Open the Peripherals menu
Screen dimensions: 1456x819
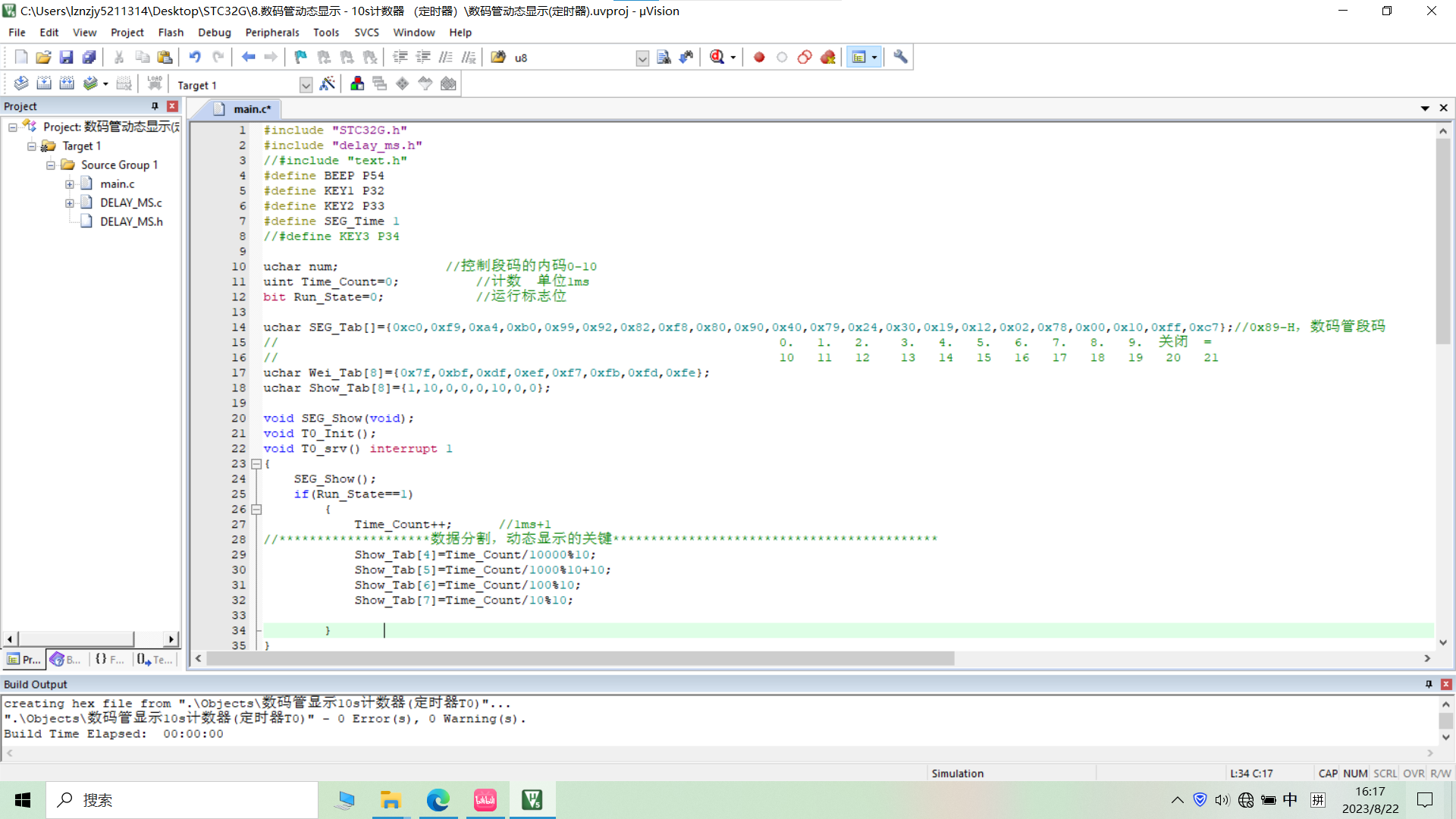click(272, 32)
